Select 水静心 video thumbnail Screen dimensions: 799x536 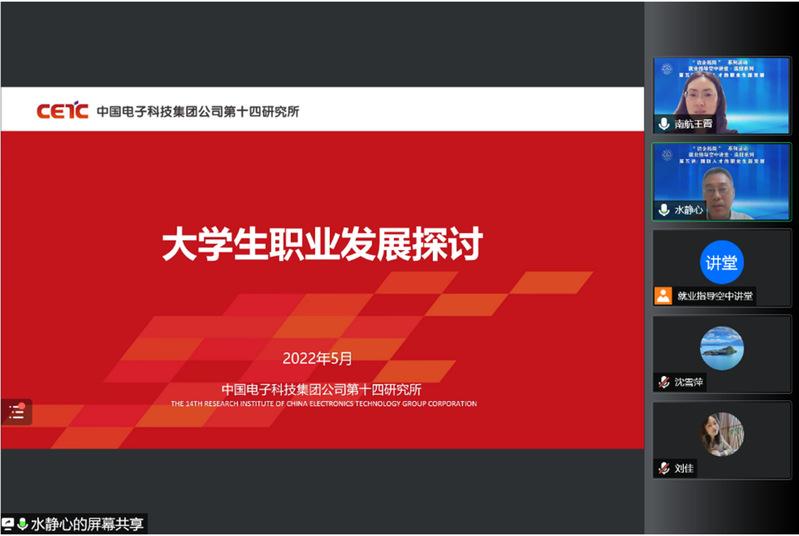pyautogui.click(x=722, y=182)
